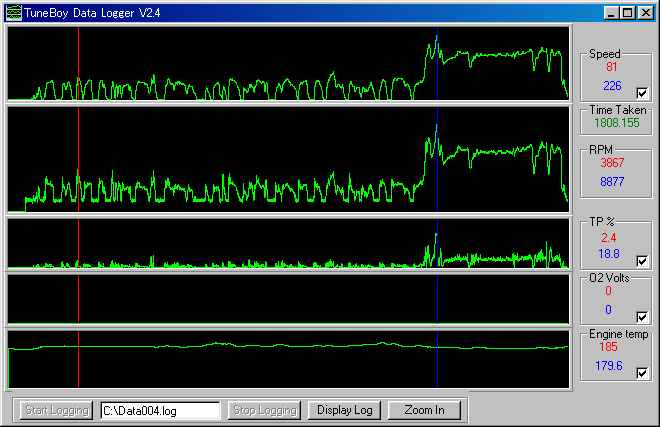Click the Time Taken value 1808.155
Screen dimensions: 660x427
(617, 123)
